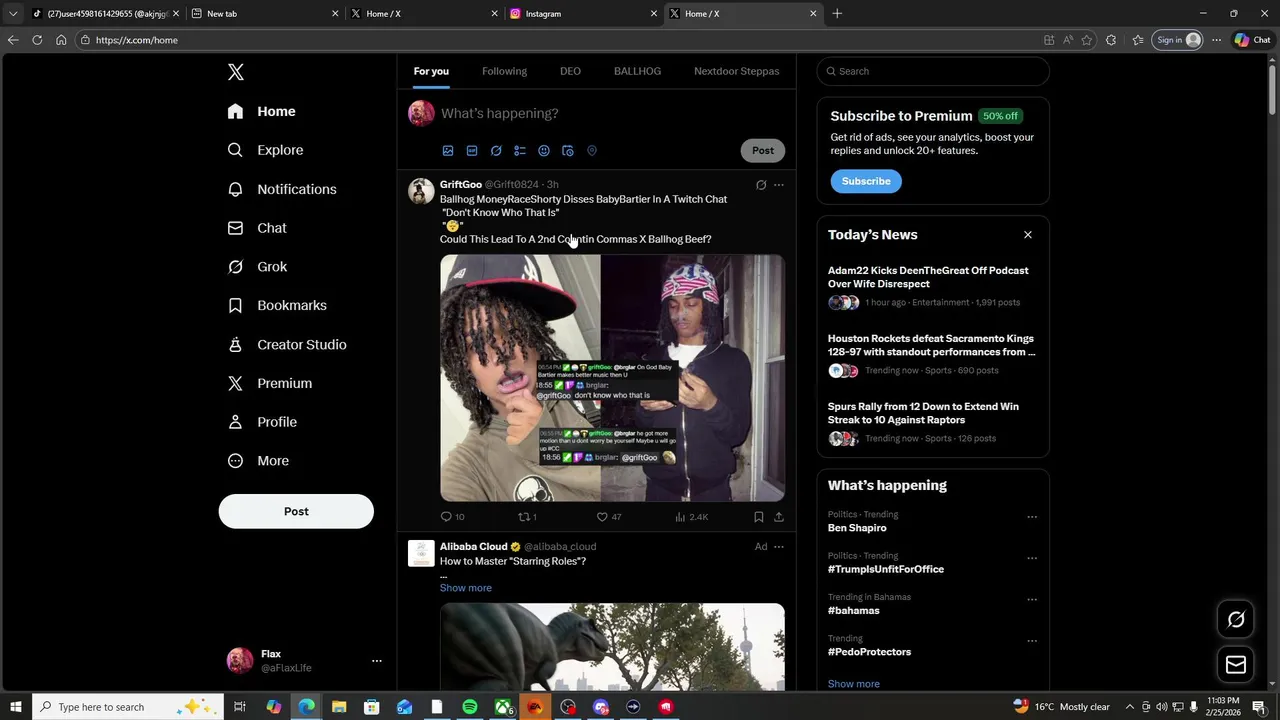Screen dimensions: 1280x720
Task: Open emoji picker in composer
Action: pyautogui.click(x=544, y=151)
